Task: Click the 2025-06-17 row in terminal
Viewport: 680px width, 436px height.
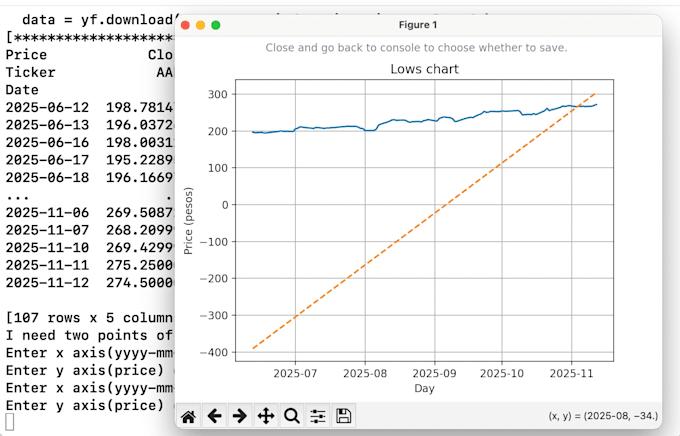Action: tap(90, 160)
